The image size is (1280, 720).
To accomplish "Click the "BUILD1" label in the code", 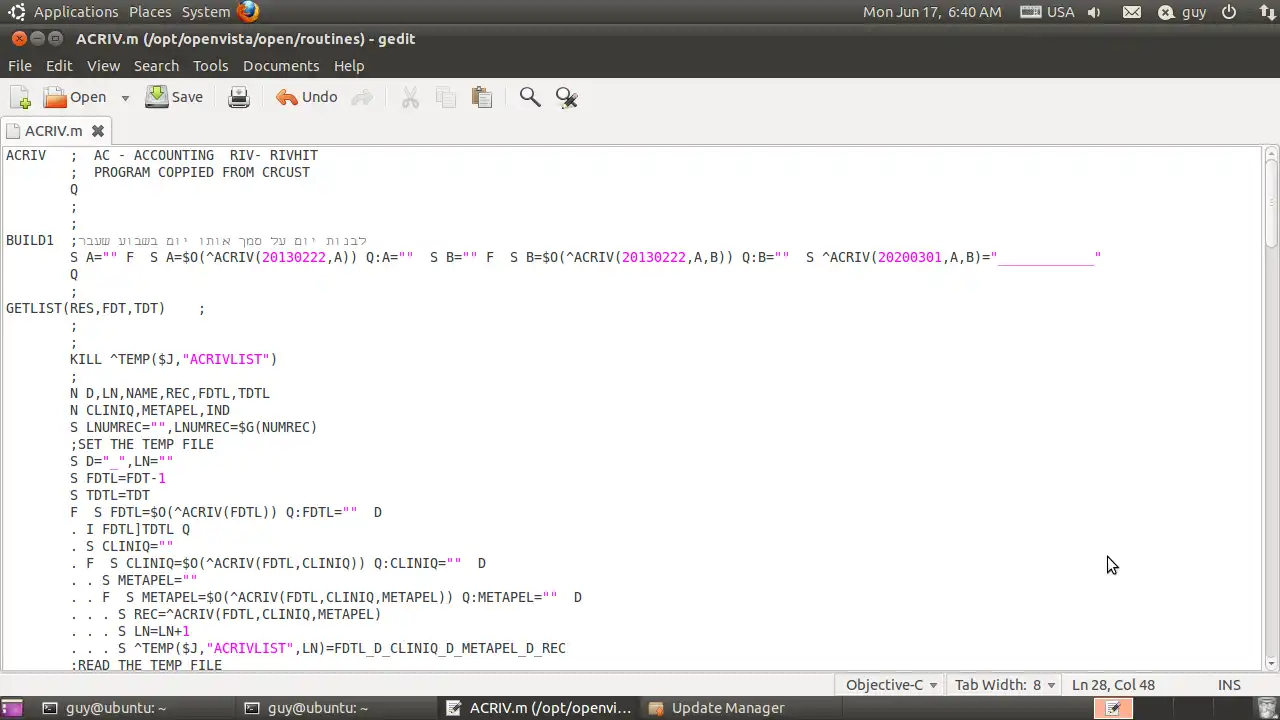I will click(30, 240).
